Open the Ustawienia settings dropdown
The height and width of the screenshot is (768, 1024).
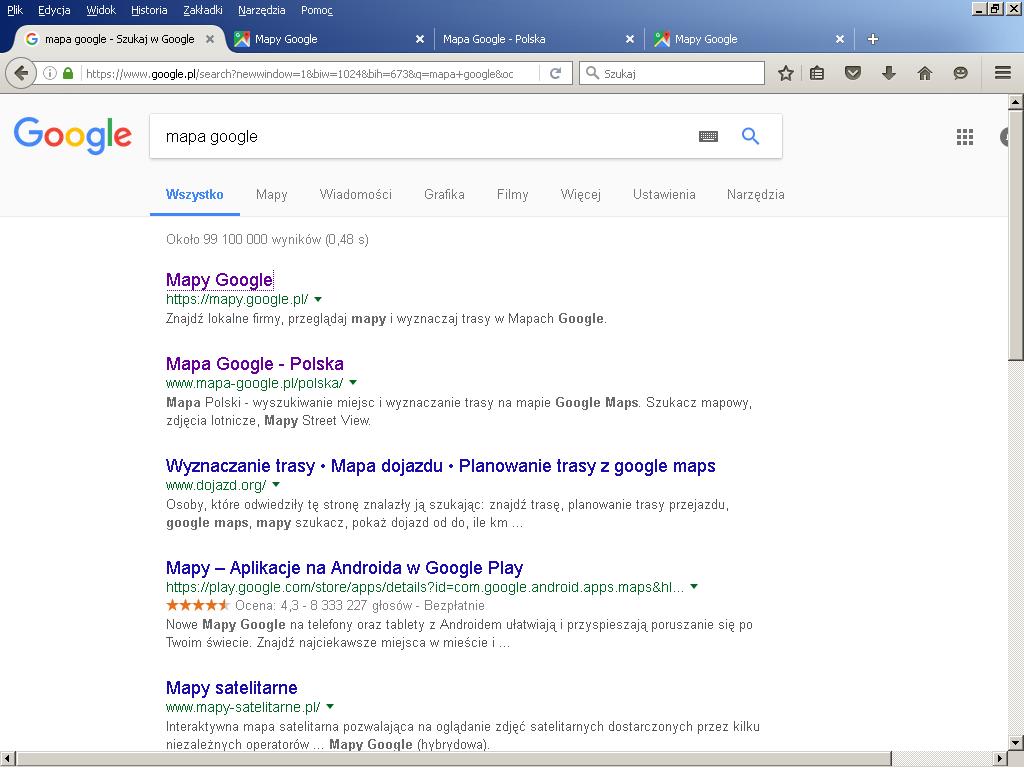pos(664,195)
